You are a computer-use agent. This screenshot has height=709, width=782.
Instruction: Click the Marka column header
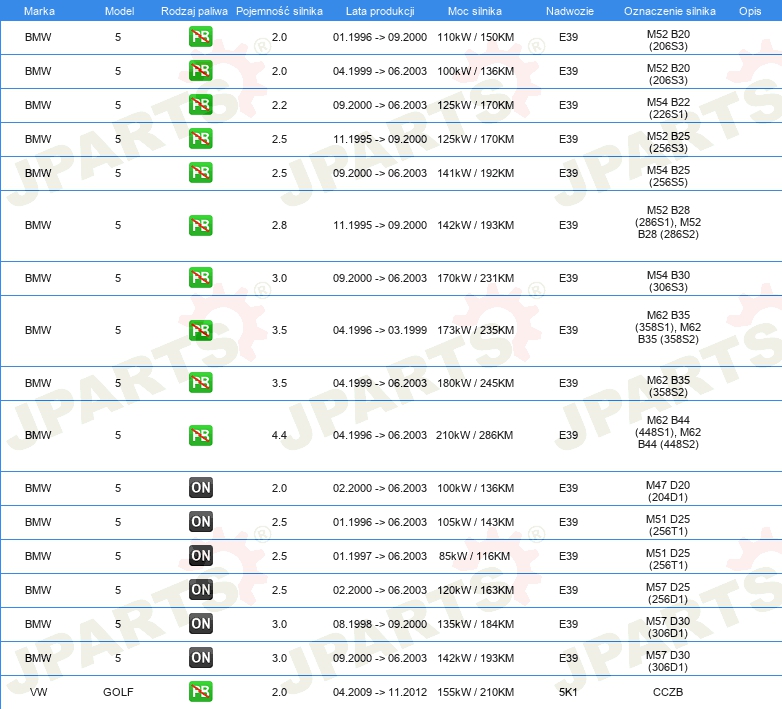(38, 10)
